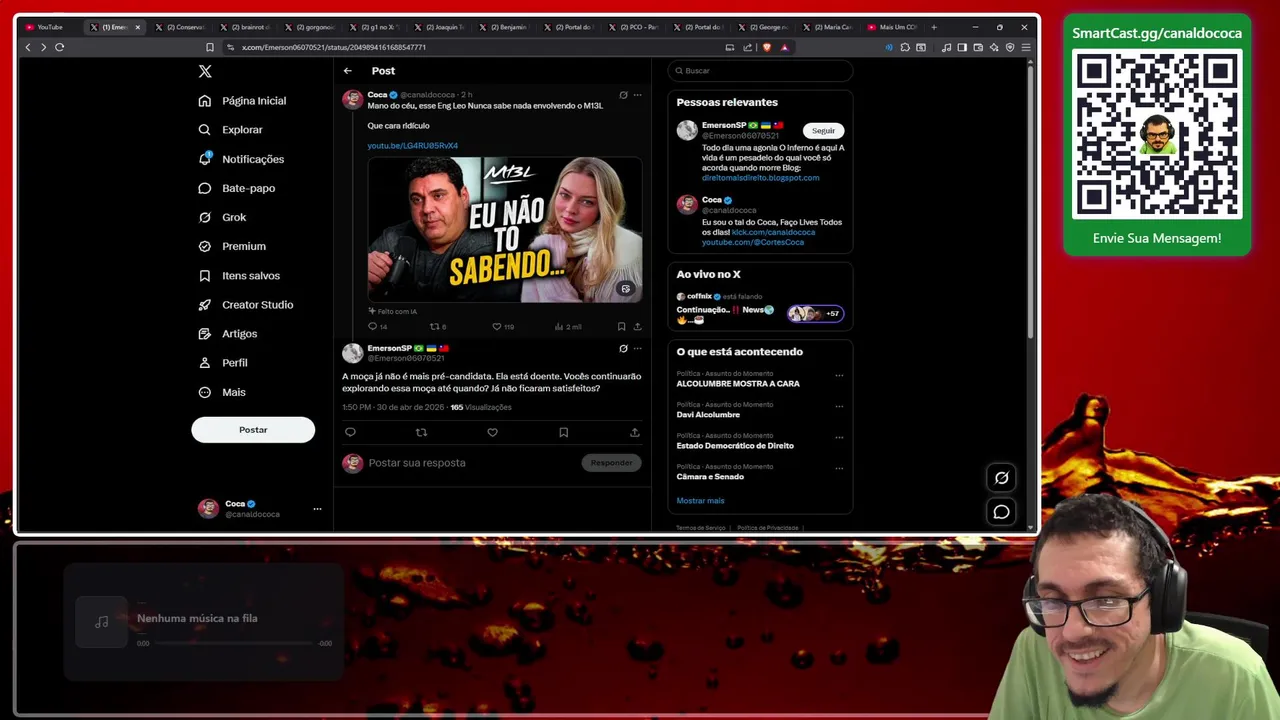Switch to the gorgonoid browser tab
The height and width of the screenshot is (720, 1280).
[x=309, y=27]
